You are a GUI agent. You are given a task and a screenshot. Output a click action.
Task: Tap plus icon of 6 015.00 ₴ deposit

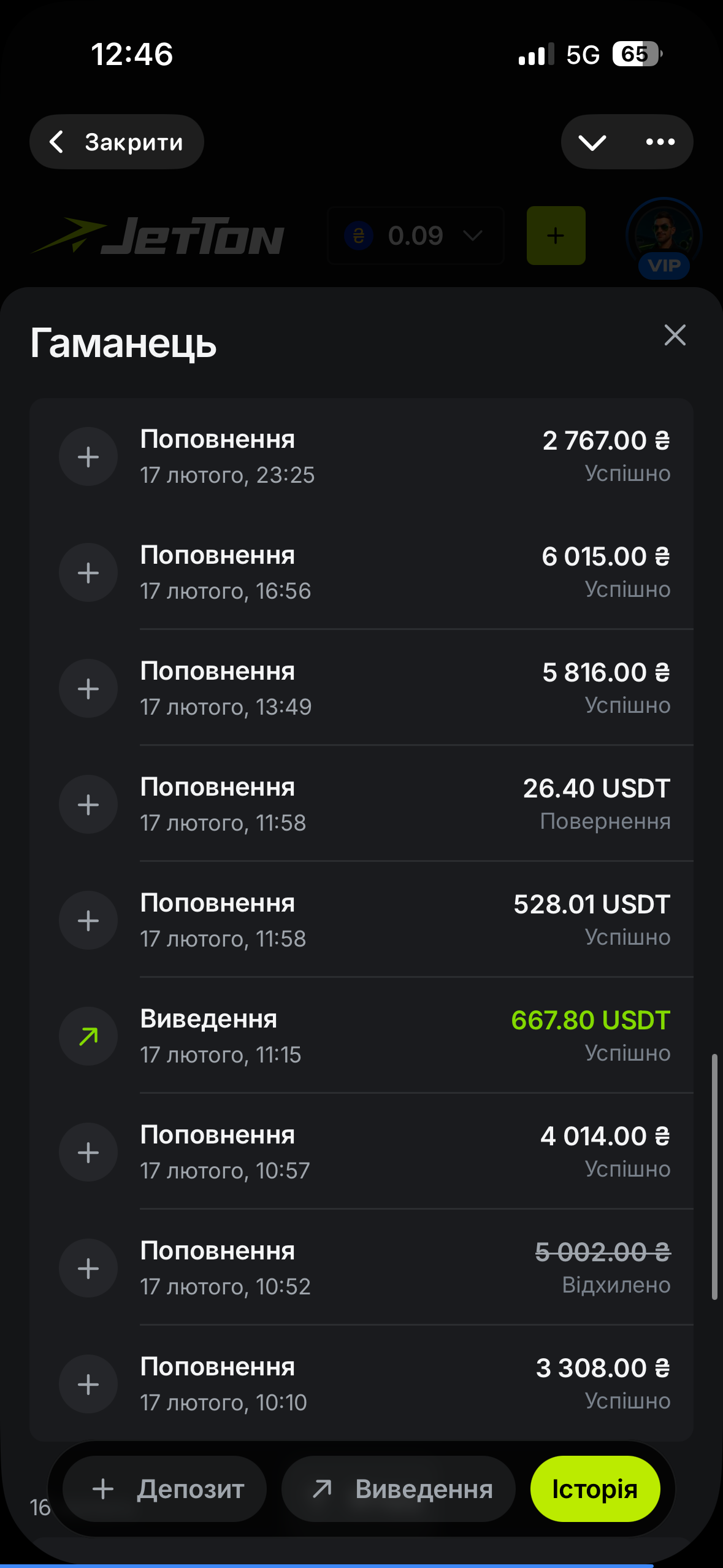tap(88, 572)
